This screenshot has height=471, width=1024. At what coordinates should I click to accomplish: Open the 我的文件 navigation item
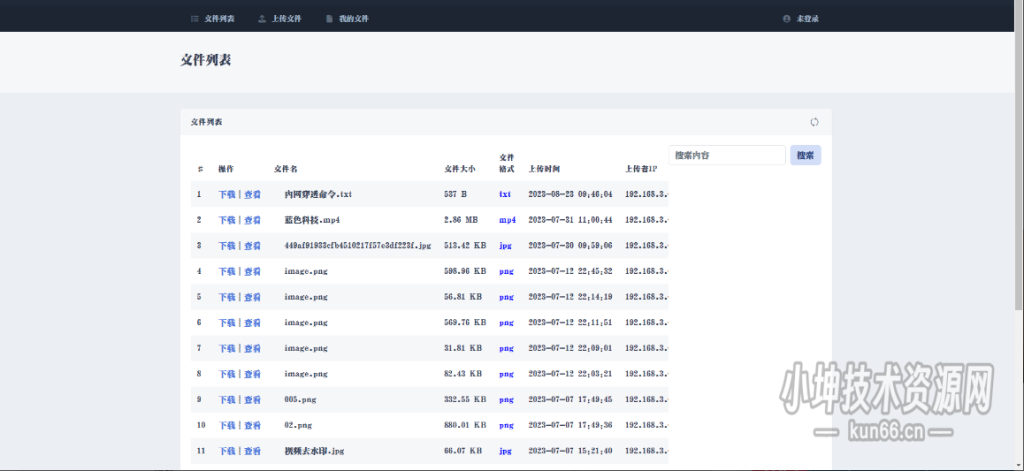(347, 19)
